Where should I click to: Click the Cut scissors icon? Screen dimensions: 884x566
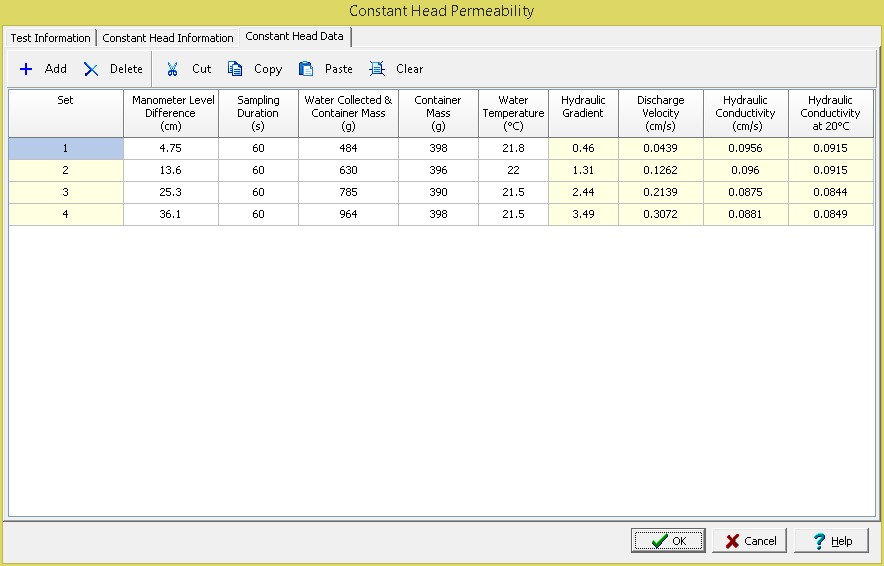[173, 69]
